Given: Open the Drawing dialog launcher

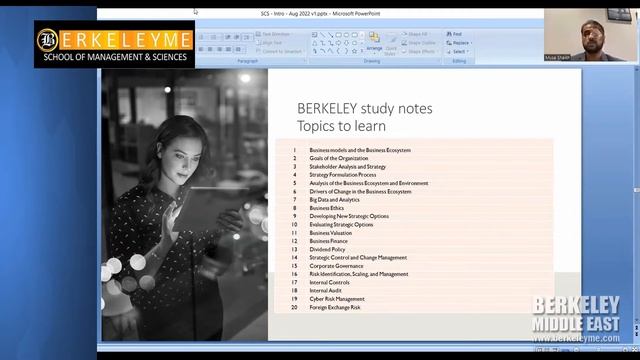Looking at the screenshot, I should (x=439, y=61).
